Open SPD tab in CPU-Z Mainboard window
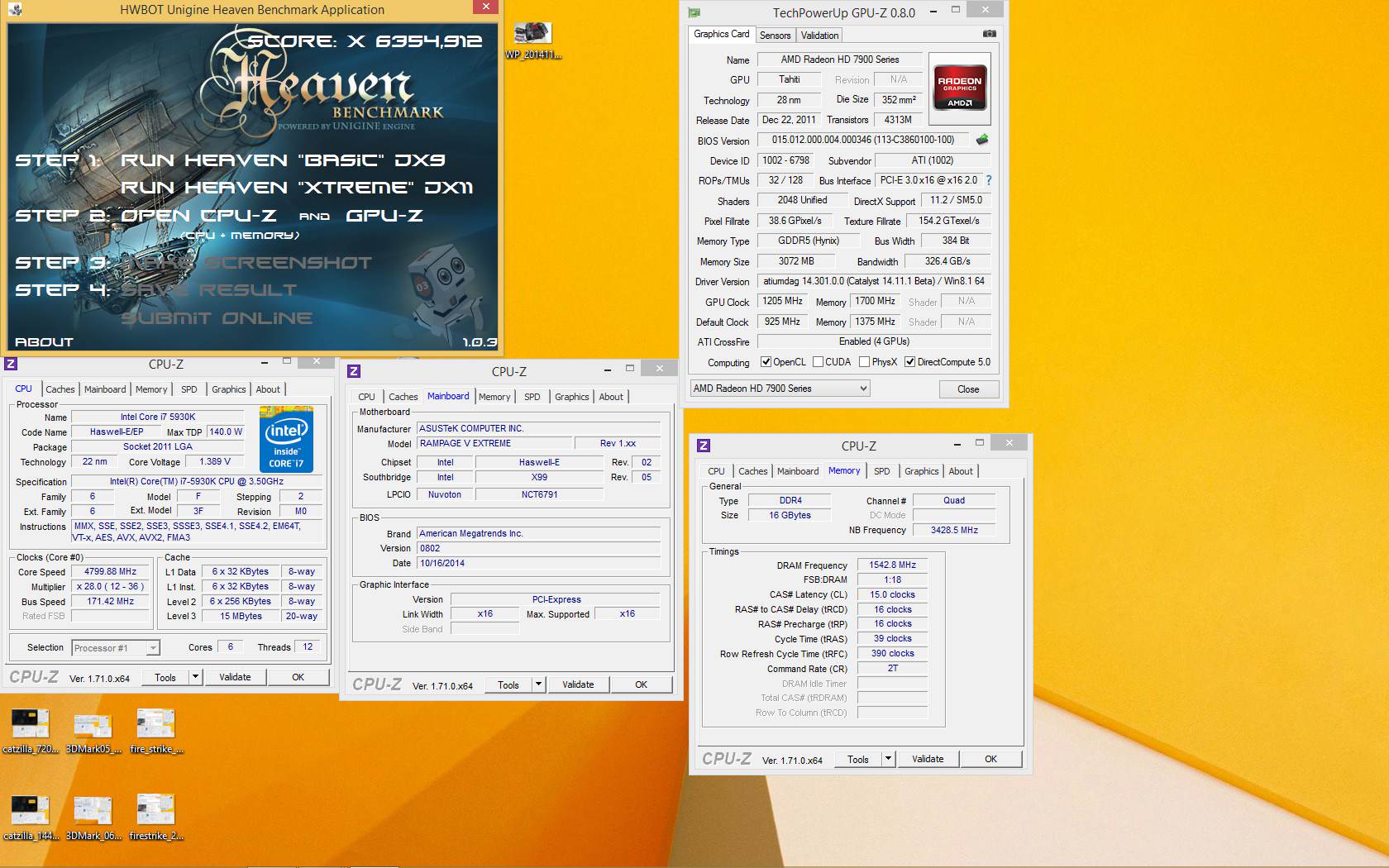This screenshot has height=868, width=1389. pos(532,397)
